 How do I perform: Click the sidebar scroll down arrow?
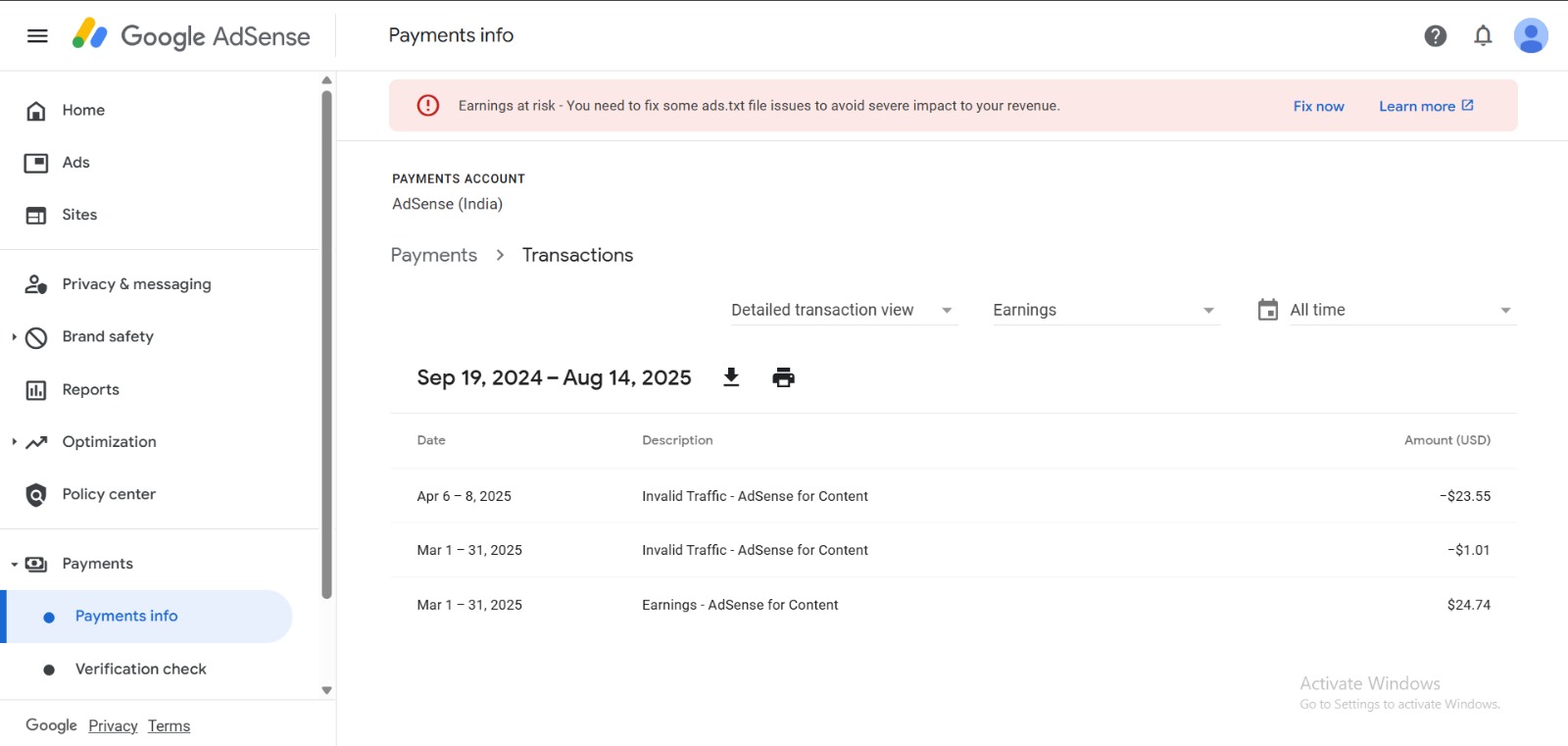click(326, 690)
